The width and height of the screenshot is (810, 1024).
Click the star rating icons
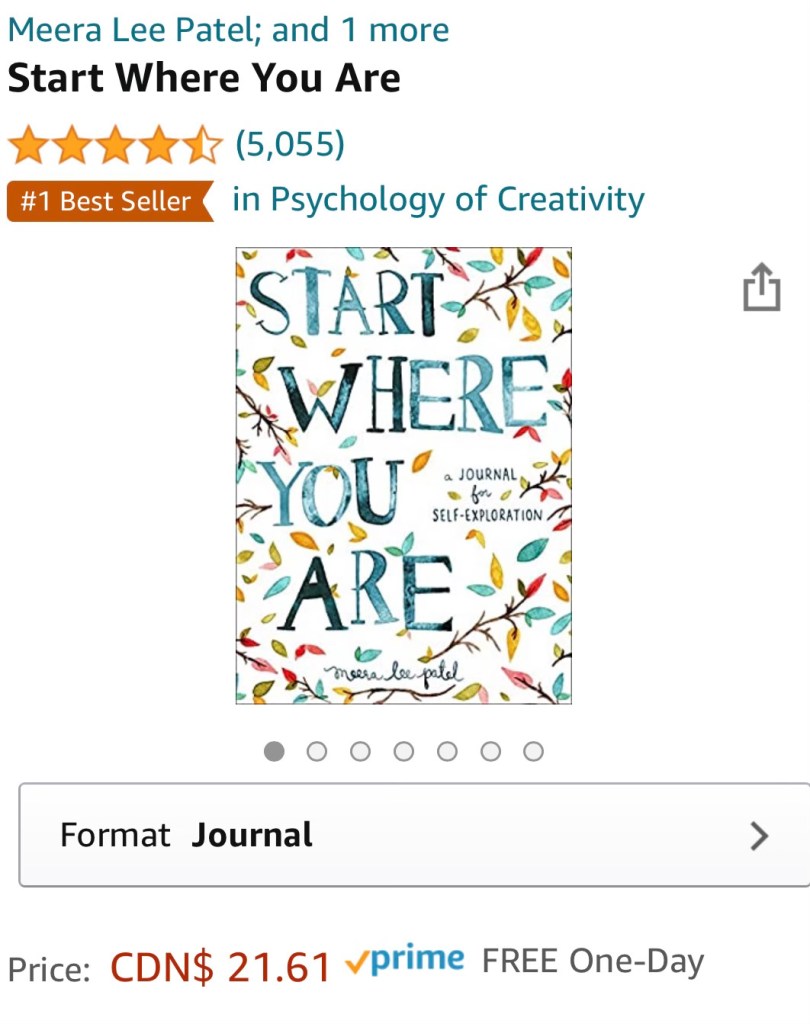click(x=115, y=144)
